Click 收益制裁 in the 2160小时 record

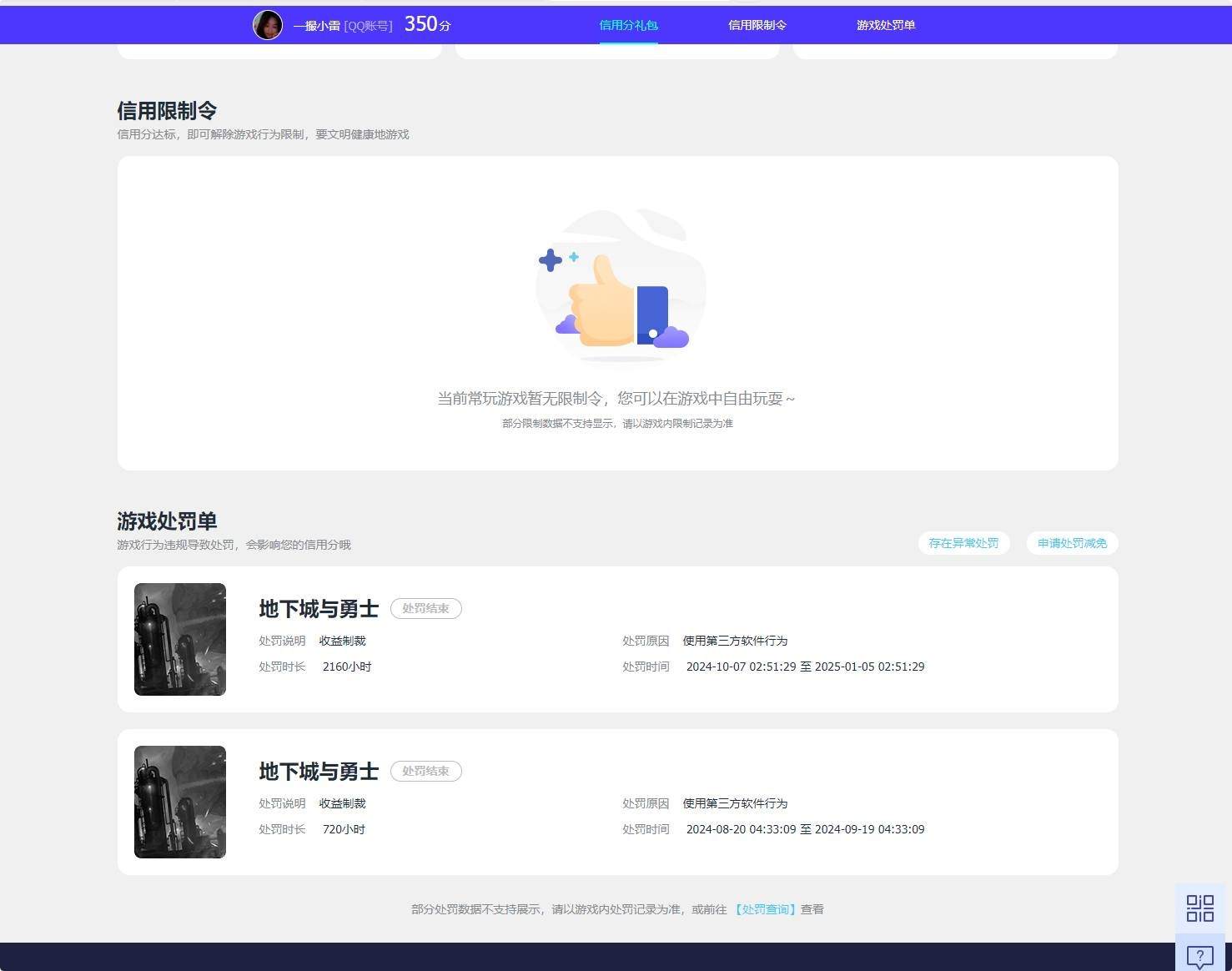click(342, 641)
